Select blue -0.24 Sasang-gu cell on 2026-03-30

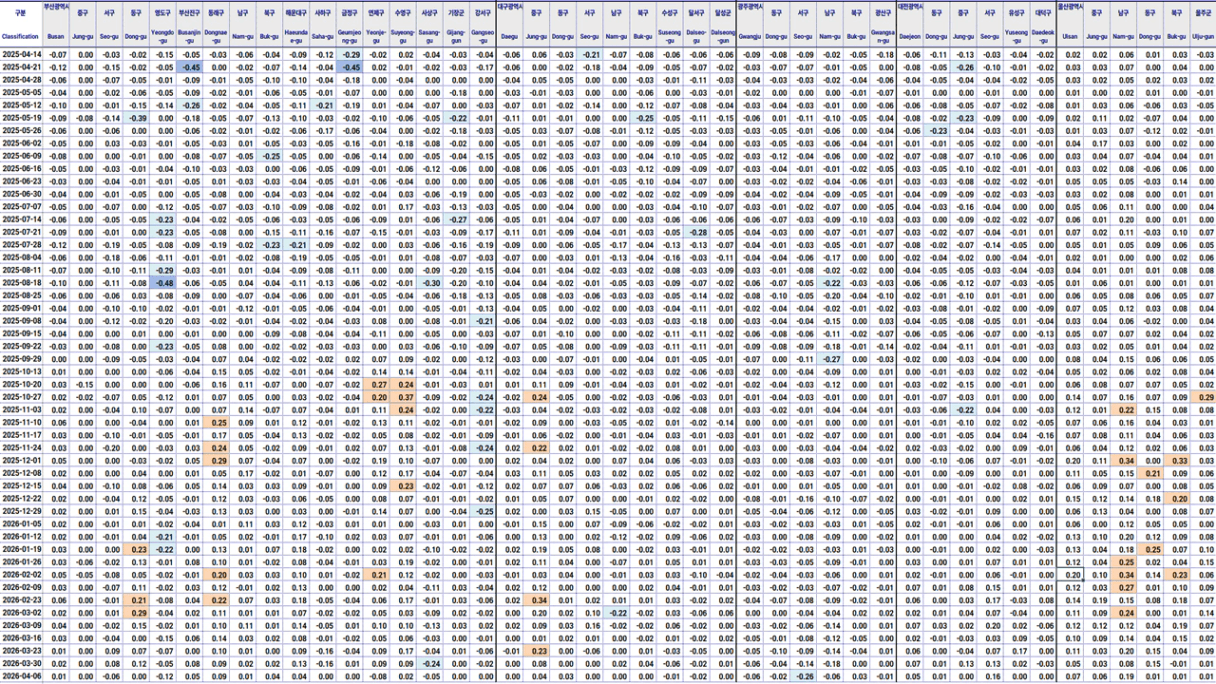431,663
